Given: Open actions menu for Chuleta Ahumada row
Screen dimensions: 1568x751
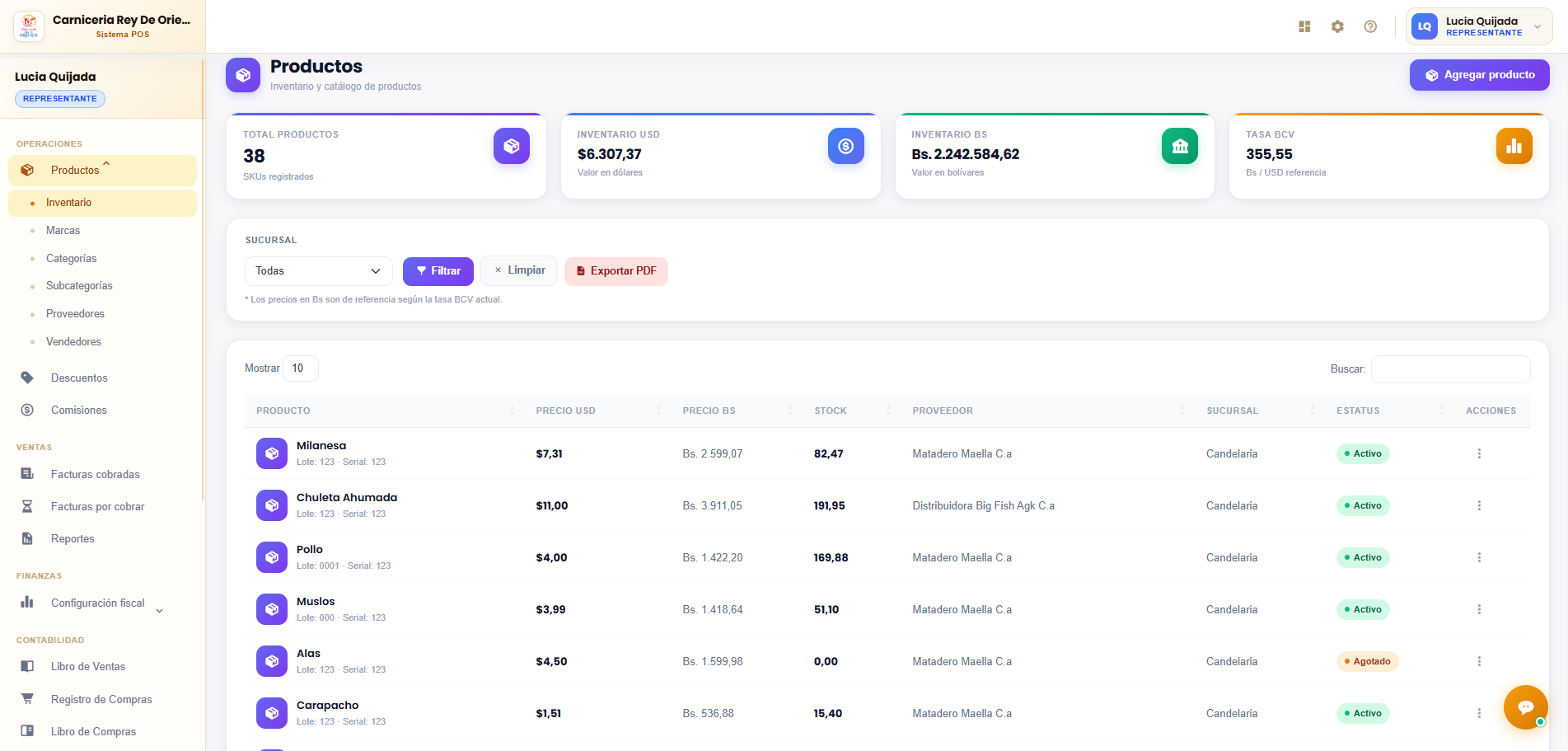Looking at the screenshot, I should pos(1479,505).
